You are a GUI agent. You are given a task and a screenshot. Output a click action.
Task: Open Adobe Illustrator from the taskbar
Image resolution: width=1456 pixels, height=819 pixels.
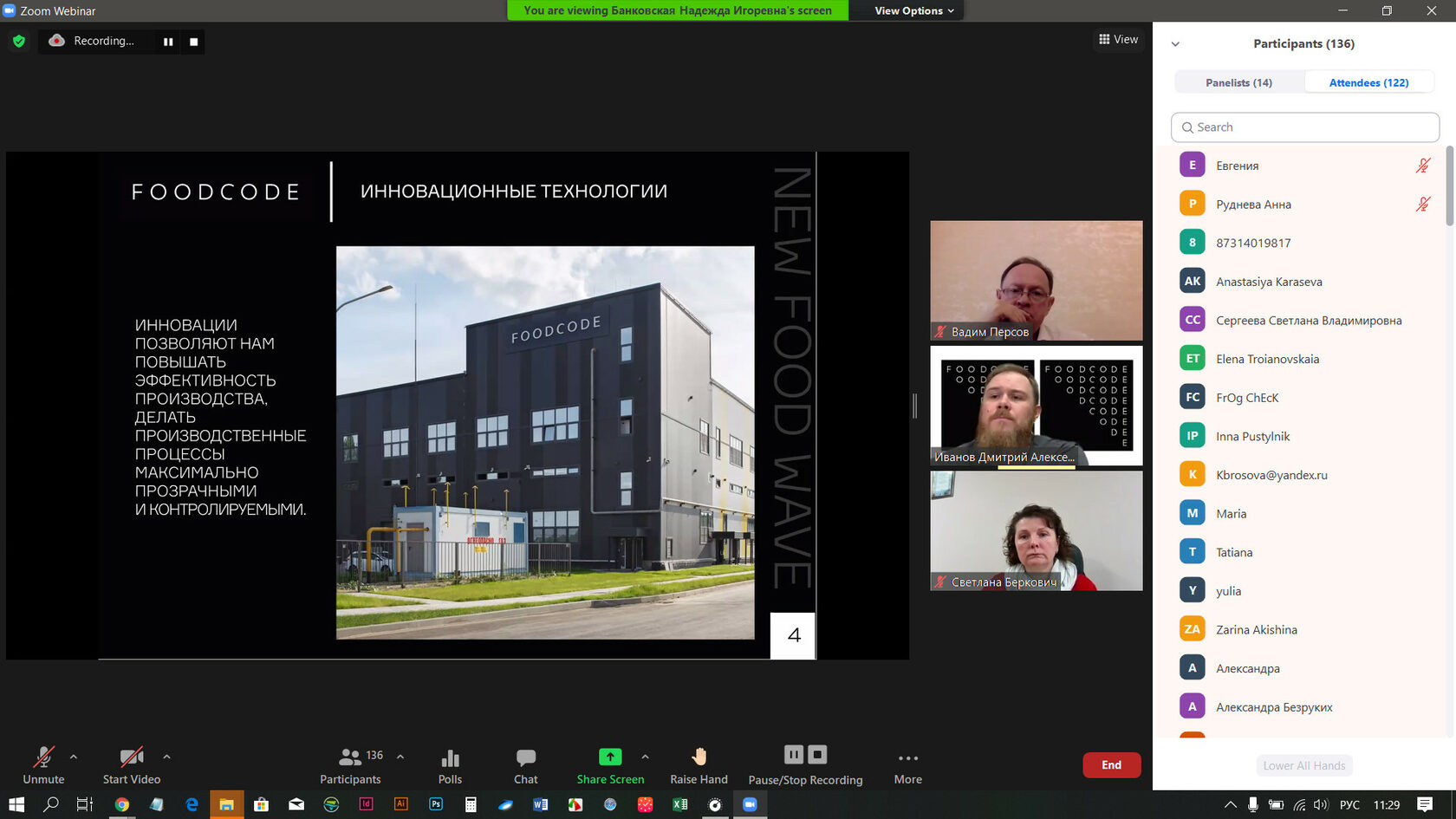click(400, 804)
